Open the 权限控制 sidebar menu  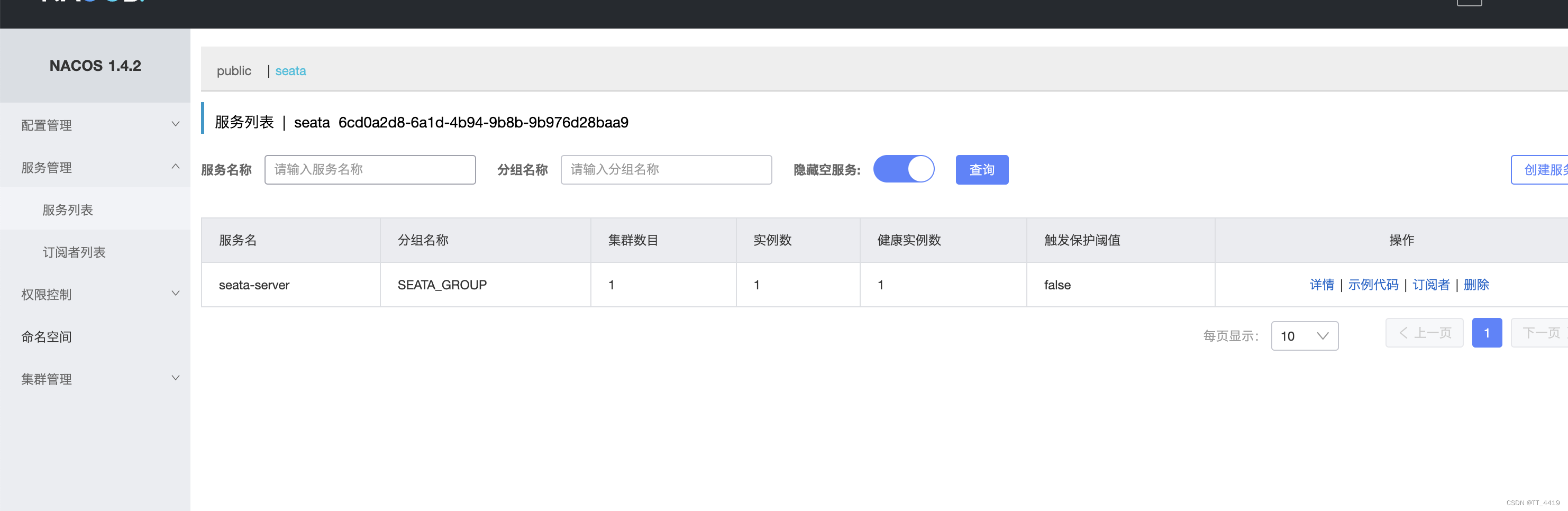click(x=95, y=295)
